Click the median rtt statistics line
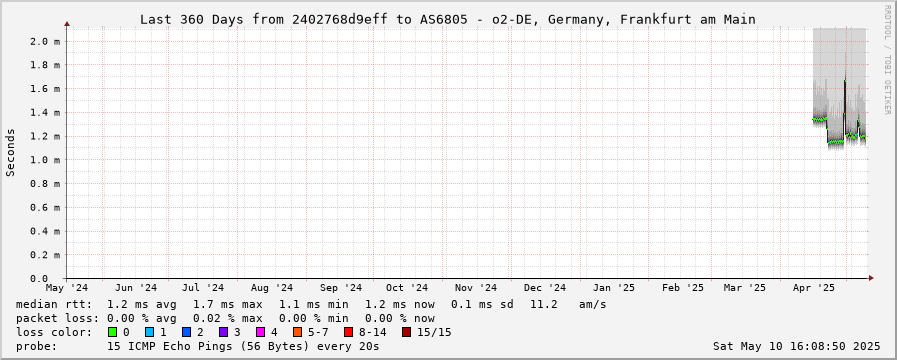The image size is (897, 360). point(311,304)
